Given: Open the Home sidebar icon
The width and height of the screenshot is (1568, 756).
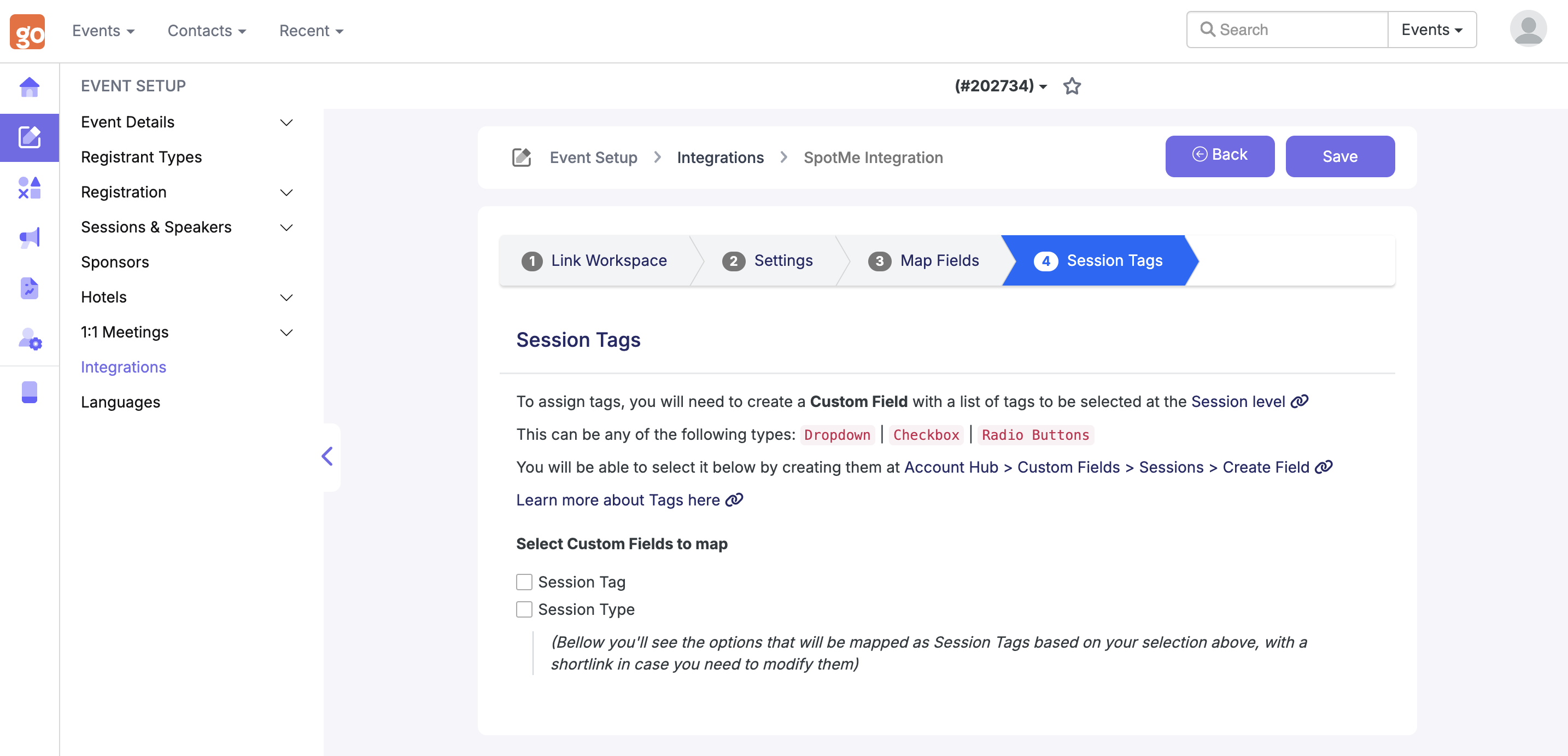Looking at the screenshot, I should point(29,87).
